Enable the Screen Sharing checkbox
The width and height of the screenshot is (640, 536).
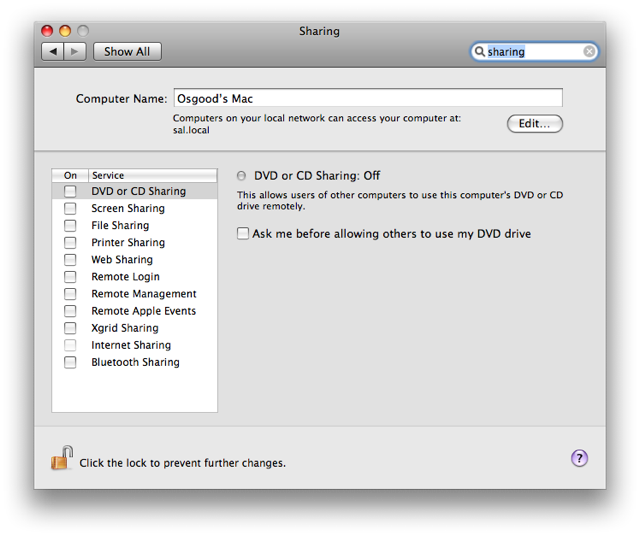point(70,208)
